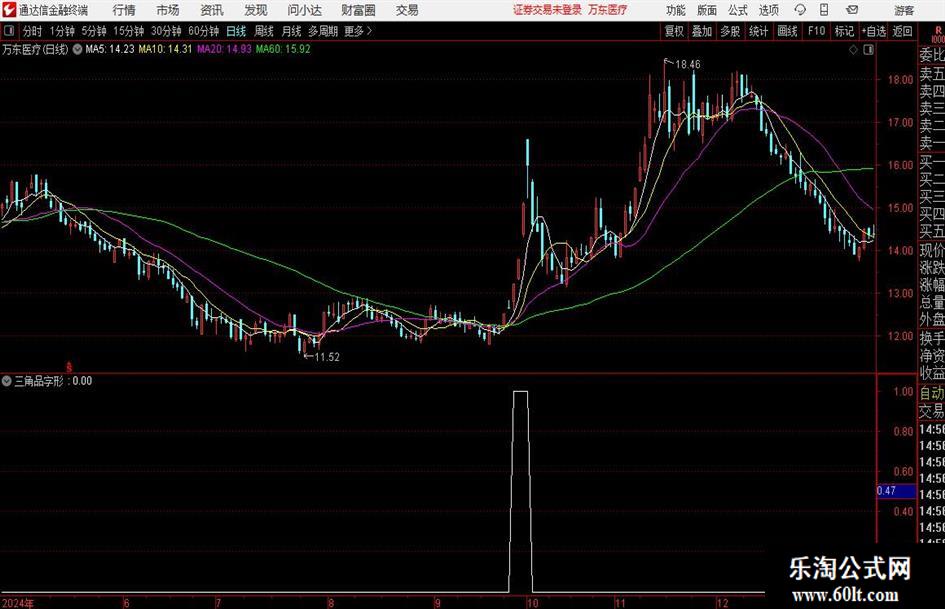
Task: Click the 万东医疗 stock name in the title bar
Action: [x=608, y=10]
